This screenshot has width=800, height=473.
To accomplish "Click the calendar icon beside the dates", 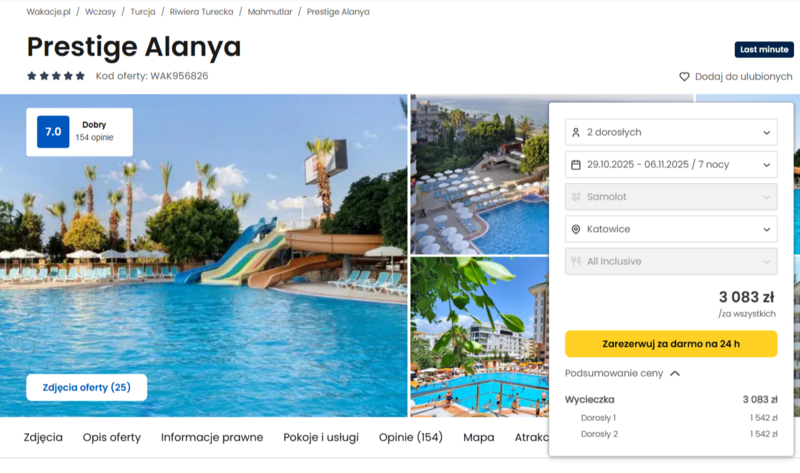I will click(x=576, y=165).
